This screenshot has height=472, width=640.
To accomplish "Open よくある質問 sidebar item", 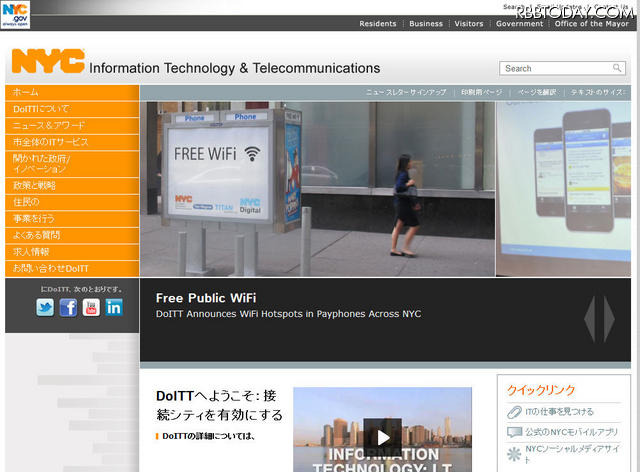I will click(43, 235).
